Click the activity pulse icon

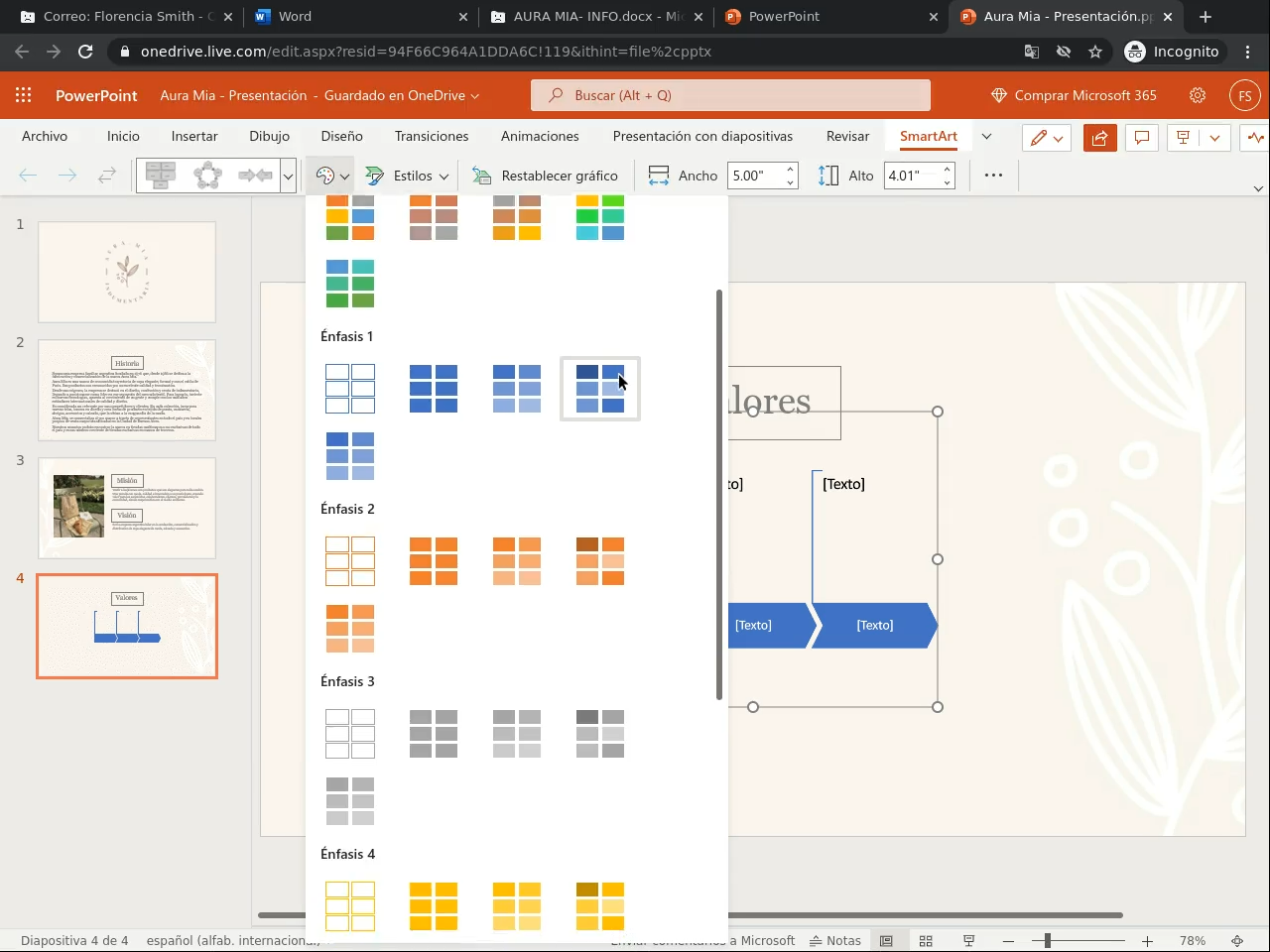[1256, 138]
